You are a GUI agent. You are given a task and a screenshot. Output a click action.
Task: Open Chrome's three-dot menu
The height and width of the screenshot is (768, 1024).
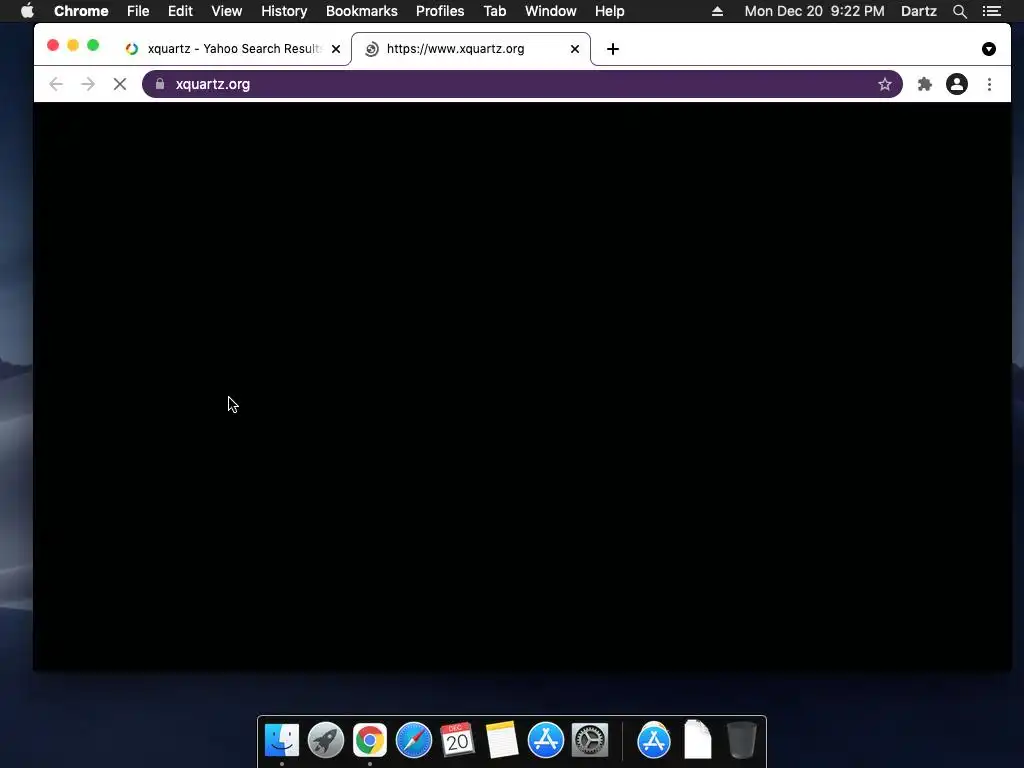[x=989, y=84]
